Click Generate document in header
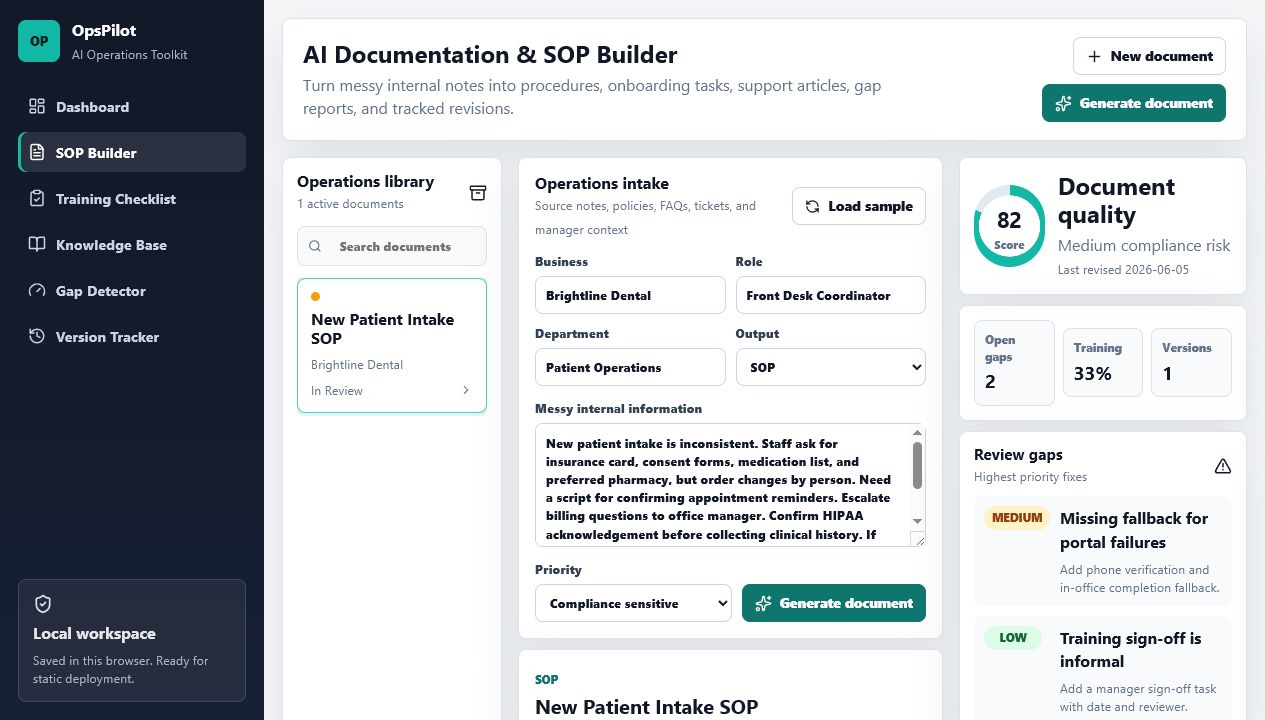Viewport: 1265px width, 720px height. tap(1134, 103)
